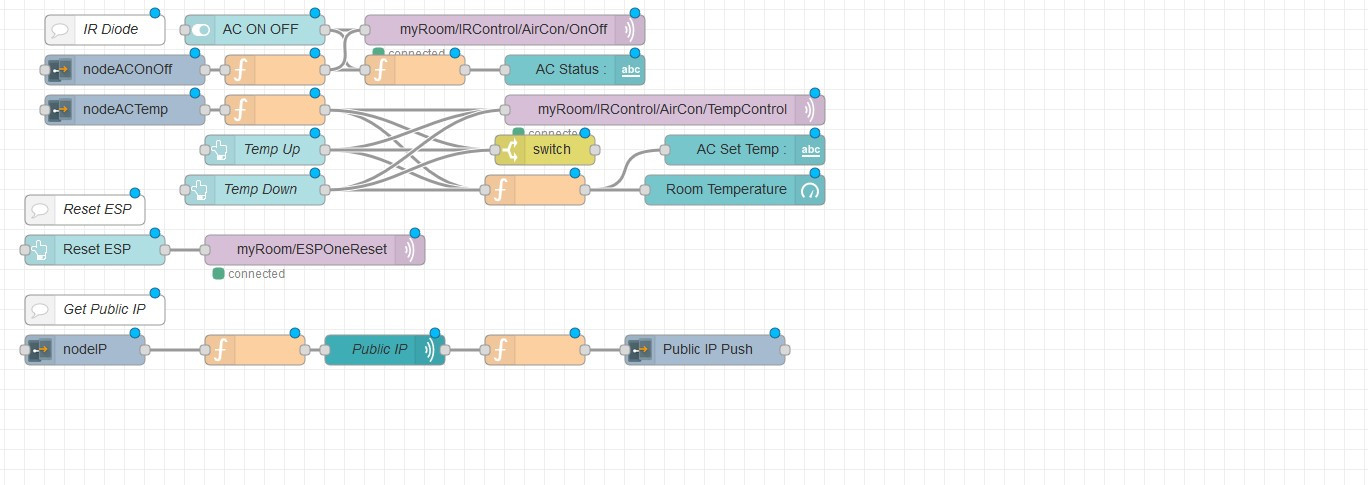The width and height of the screenshot is (1368, 485).
Task: Select the myRoom/IRControl/AirCon/OnOff label
Action: point(503,29)
